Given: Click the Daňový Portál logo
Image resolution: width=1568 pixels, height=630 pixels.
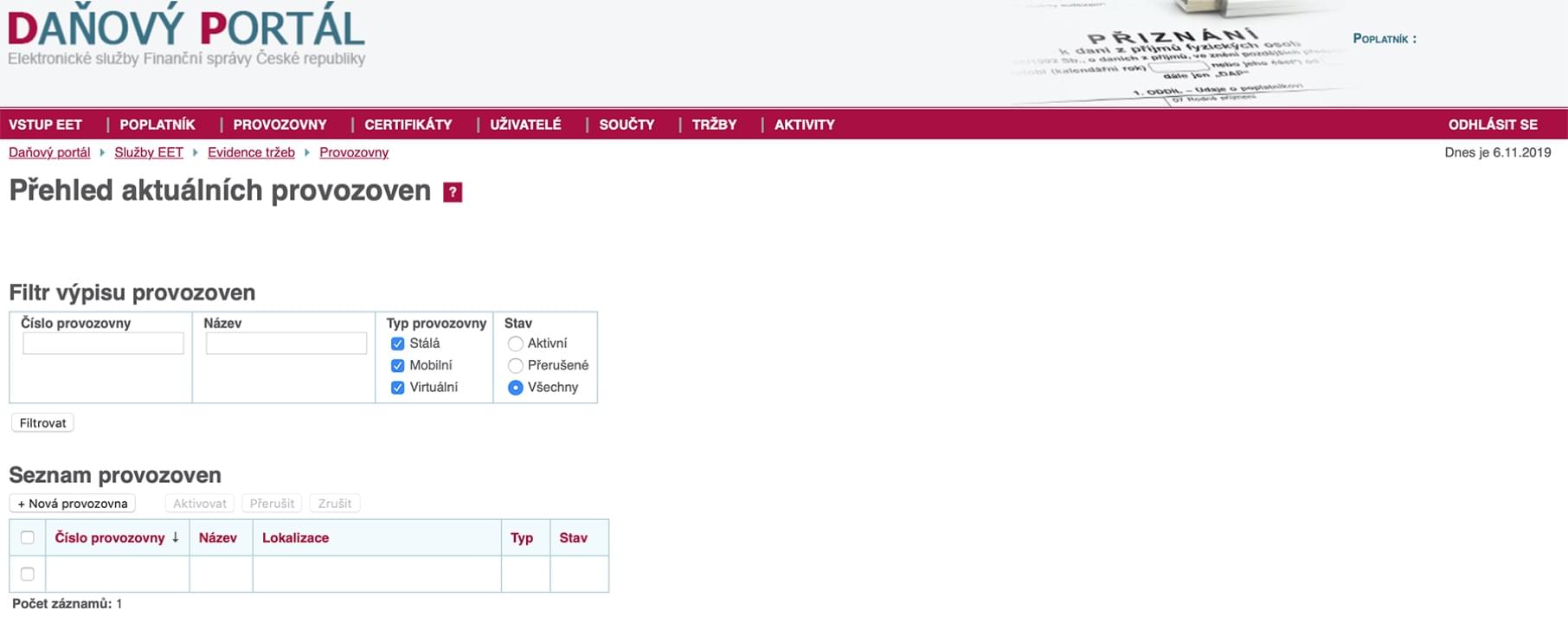Looking at the screenshot, I should click(186, 30).
